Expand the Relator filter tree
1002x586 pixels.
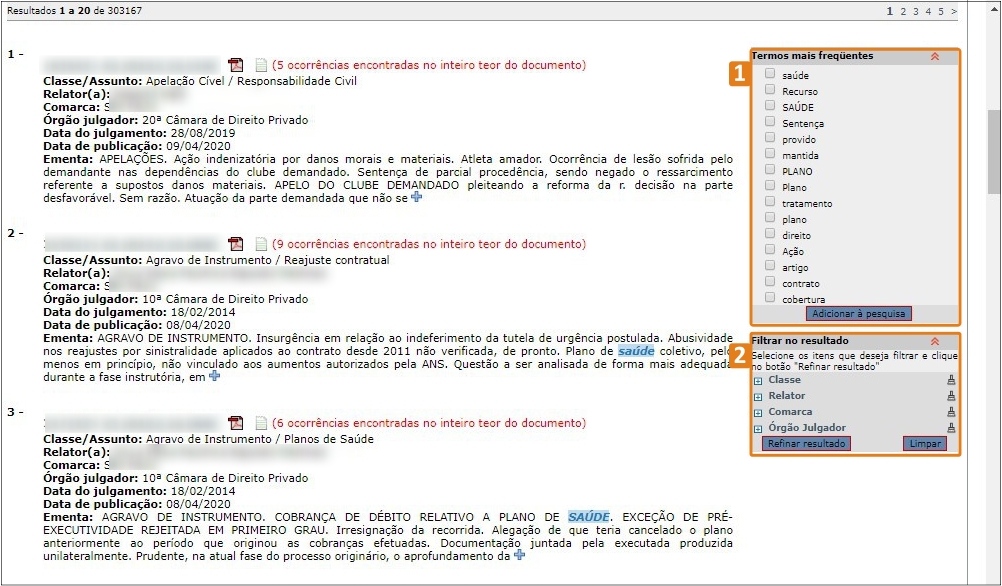[x=758, y=397]
